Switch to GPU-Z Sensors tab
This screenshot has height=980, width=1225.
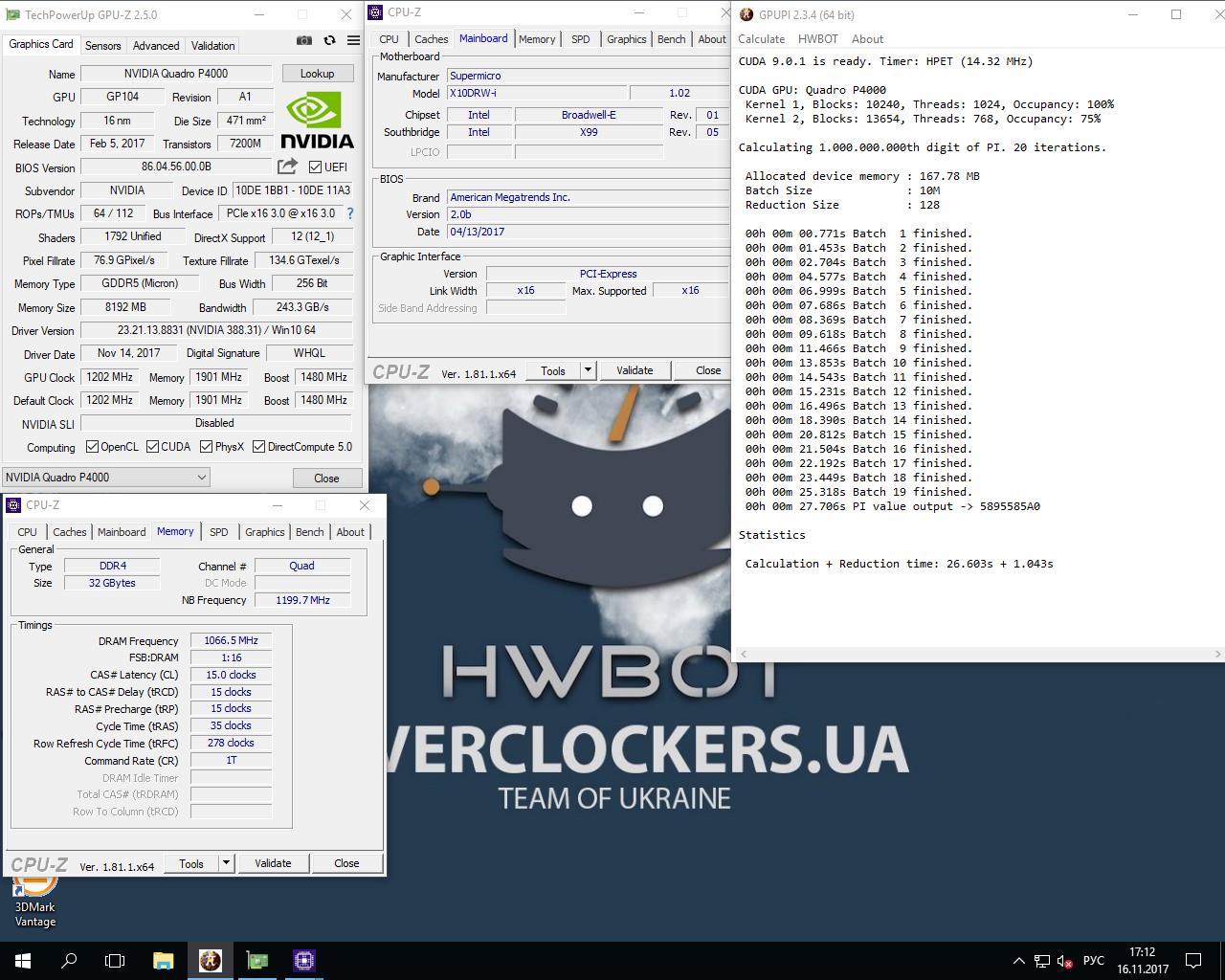pyautogui.click(x=102, y=45)
